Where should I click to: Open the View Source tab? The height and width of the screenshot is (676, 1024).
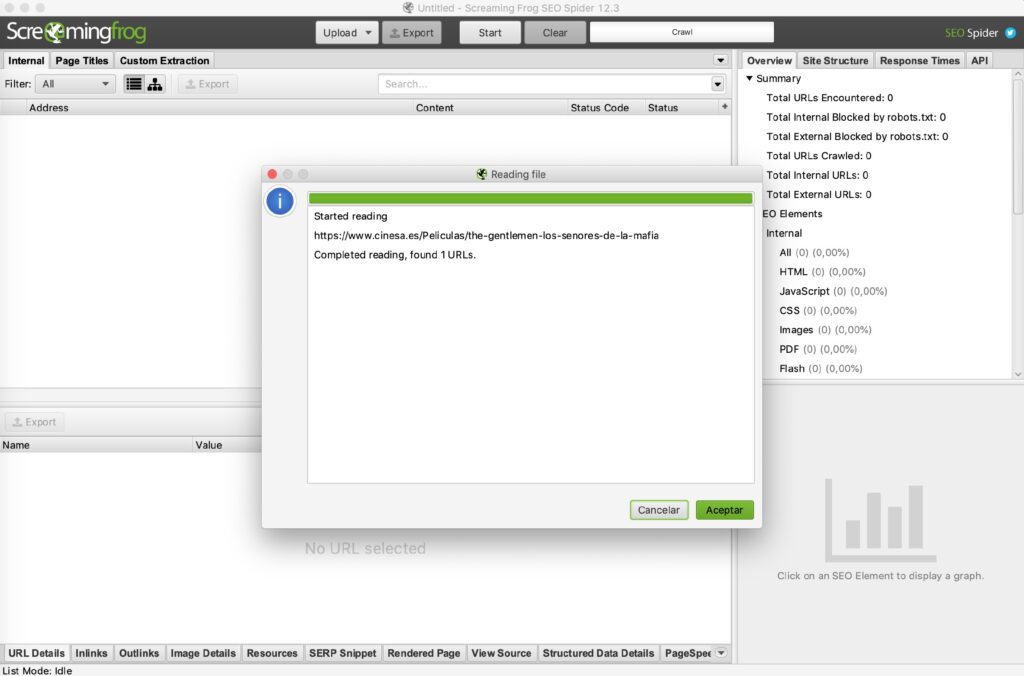pos(502,652)
